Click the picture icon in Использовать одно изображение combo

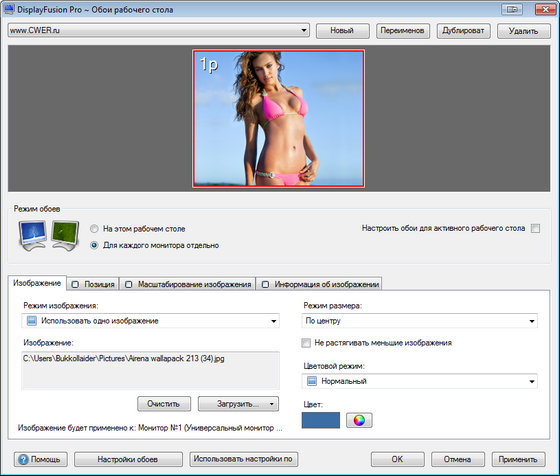click(32, 321)
